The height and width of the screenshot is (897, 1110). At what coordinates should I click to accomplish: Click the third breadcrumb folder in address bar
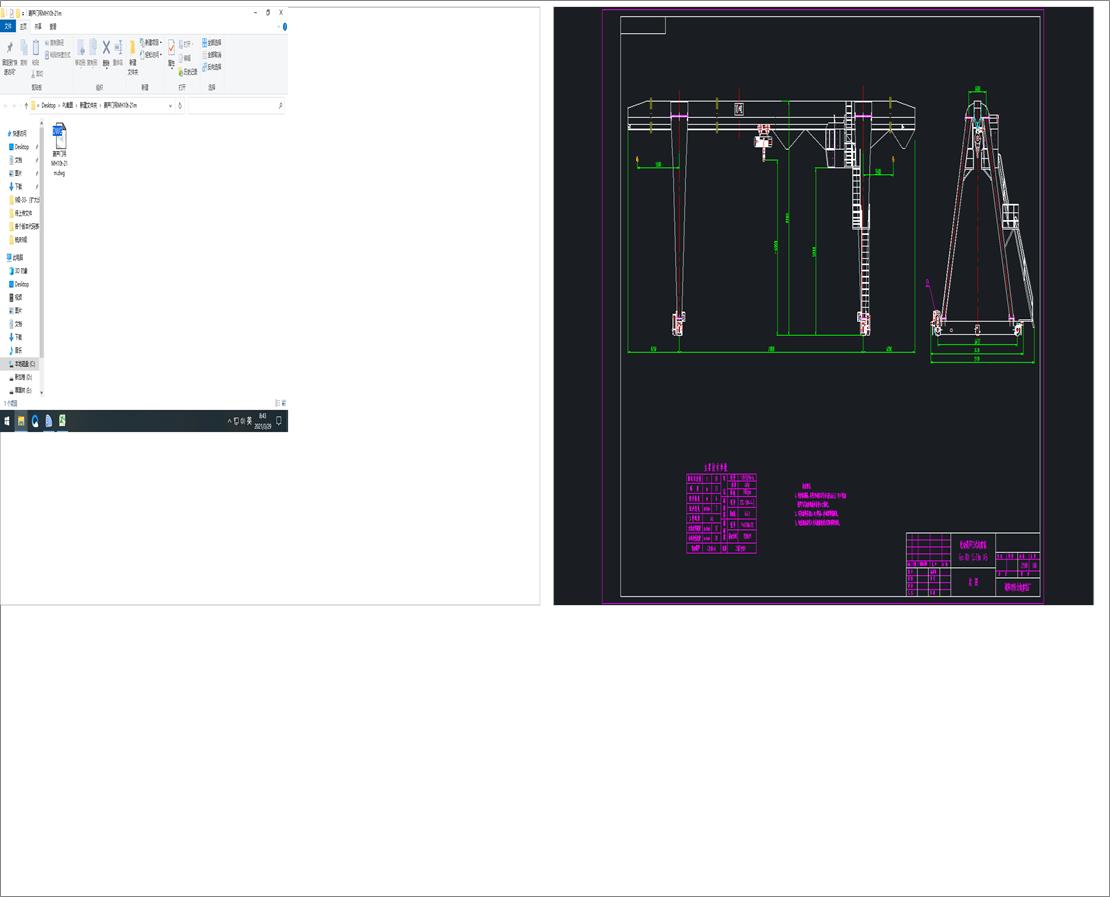point(88,105)
